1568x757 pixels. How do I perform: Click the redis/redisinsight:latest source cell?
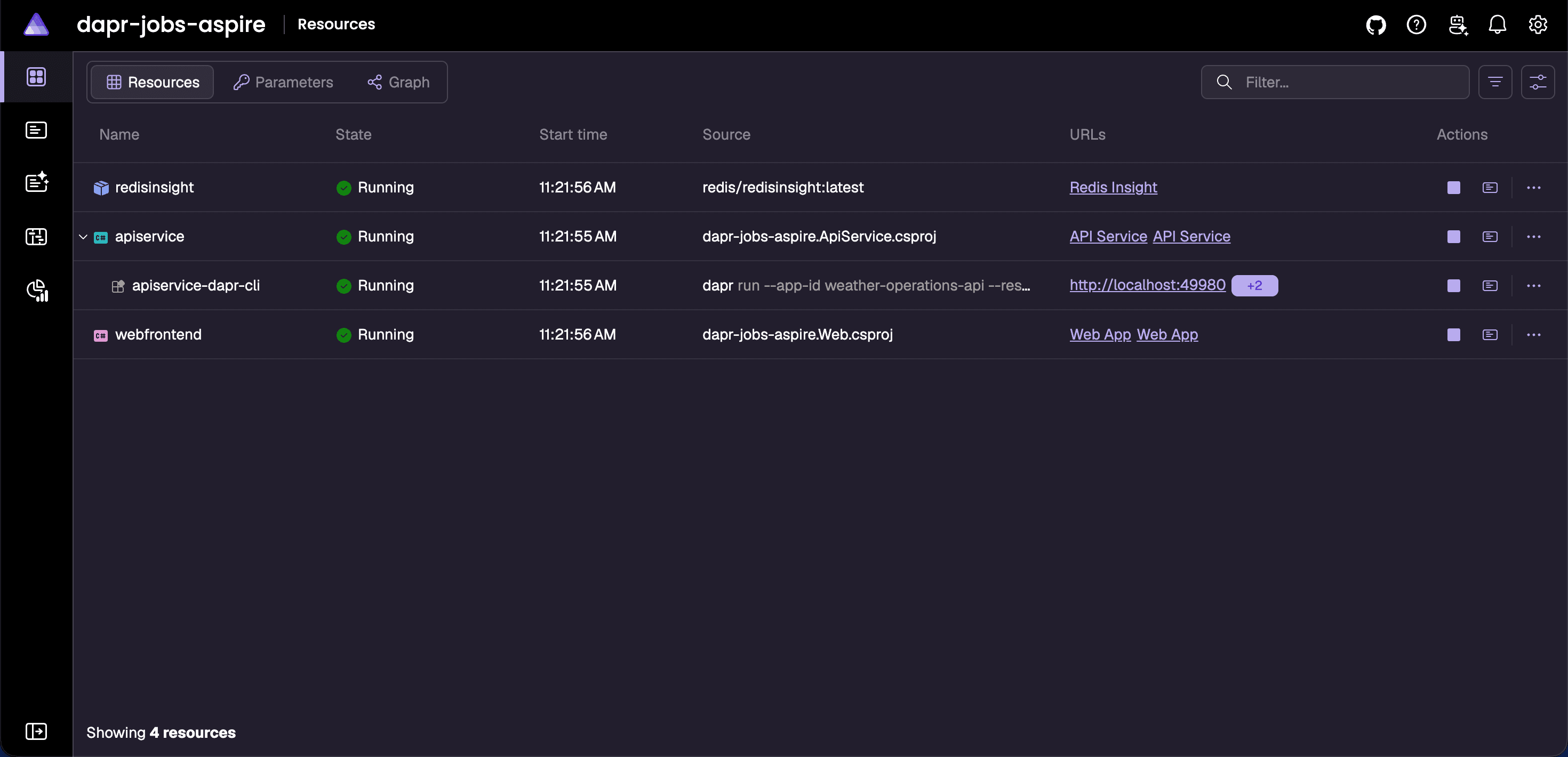pyautogui.click(x=783, y=188)
